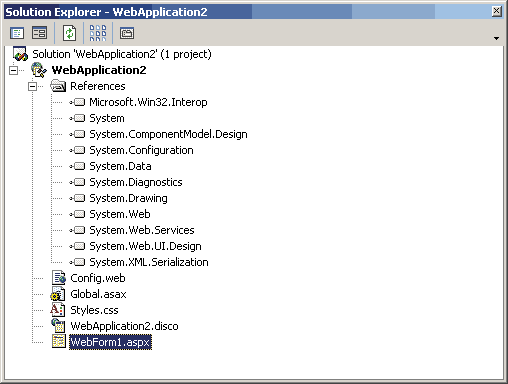Select the Global.asax file
The height and width of the screenshot is (384, 508).
[98, 294]
